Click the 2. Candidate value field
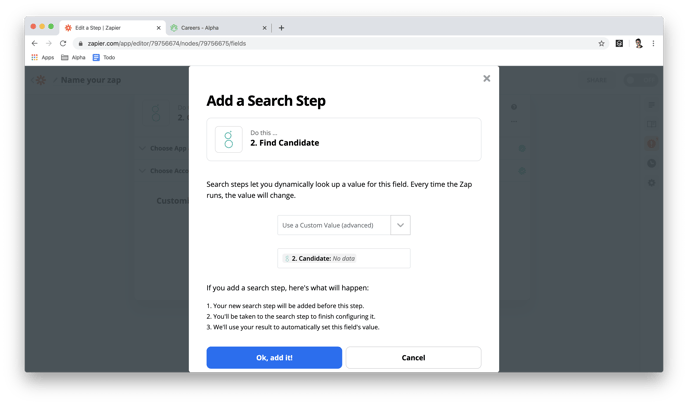Screen dimensions: 688x405 click(x=344, y=258)
